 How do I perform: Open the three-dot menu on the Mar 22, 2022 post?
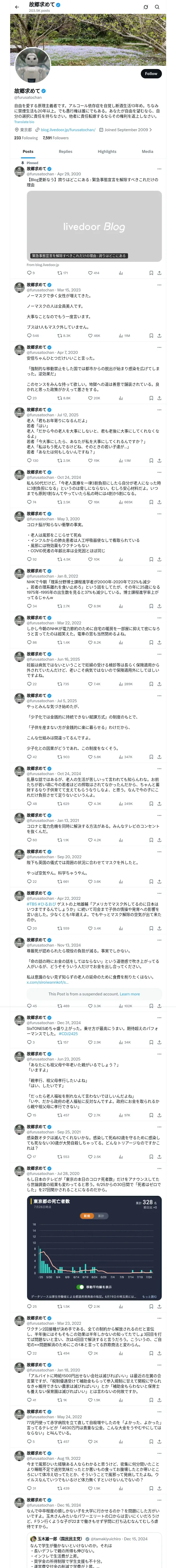[x=159, y=618]
